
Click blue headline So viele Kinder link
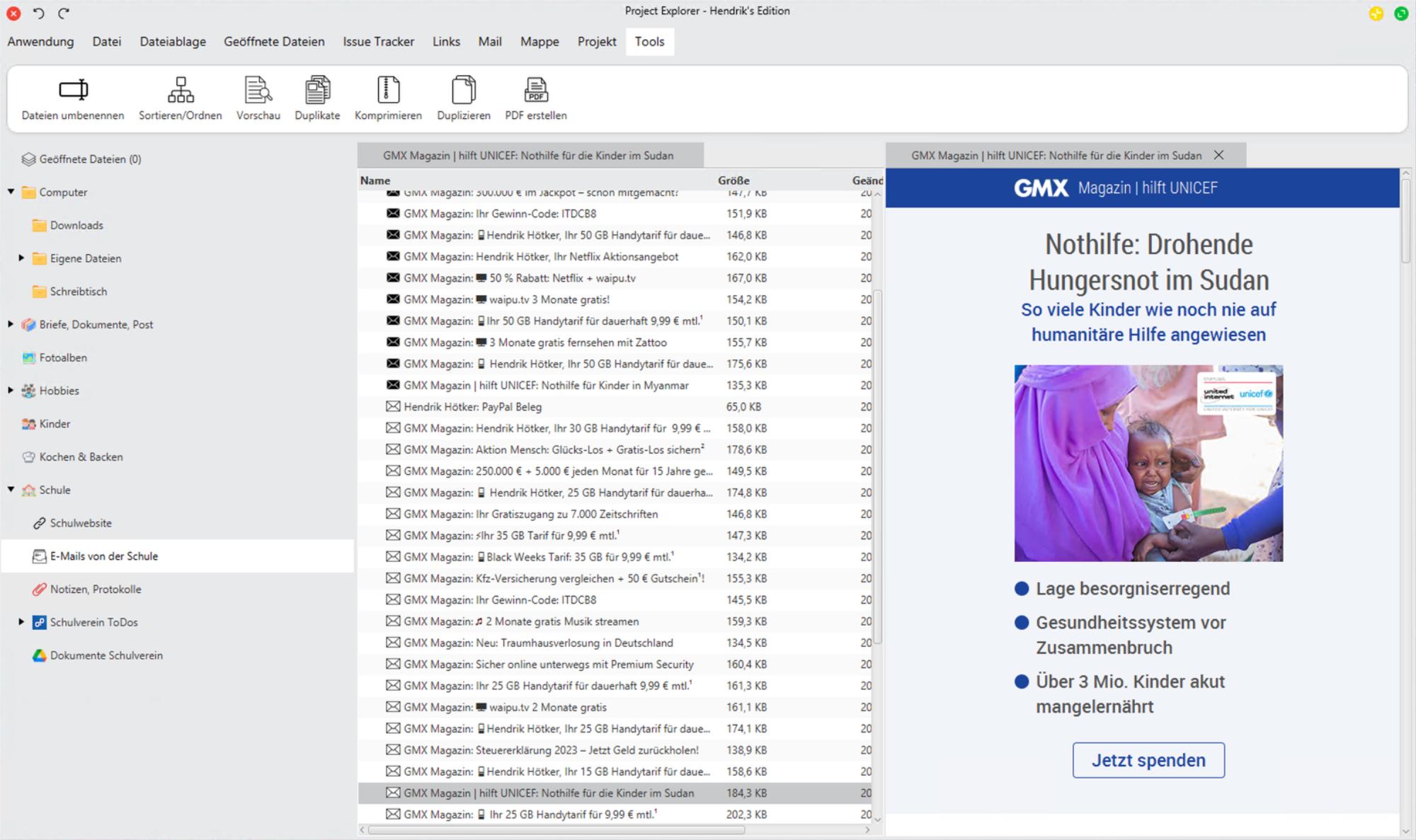[1148, 322]
